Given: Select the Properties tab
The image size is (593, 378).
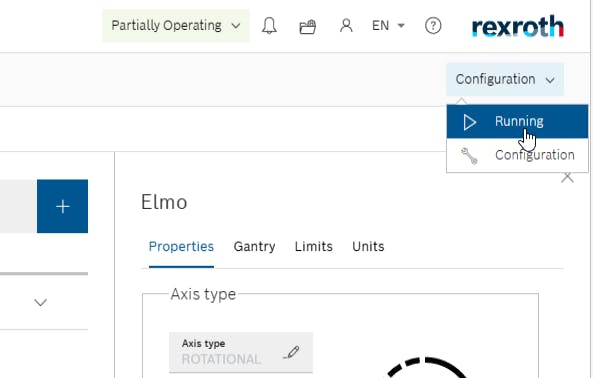Looking at the screenshot, I should tap(181, 246).
